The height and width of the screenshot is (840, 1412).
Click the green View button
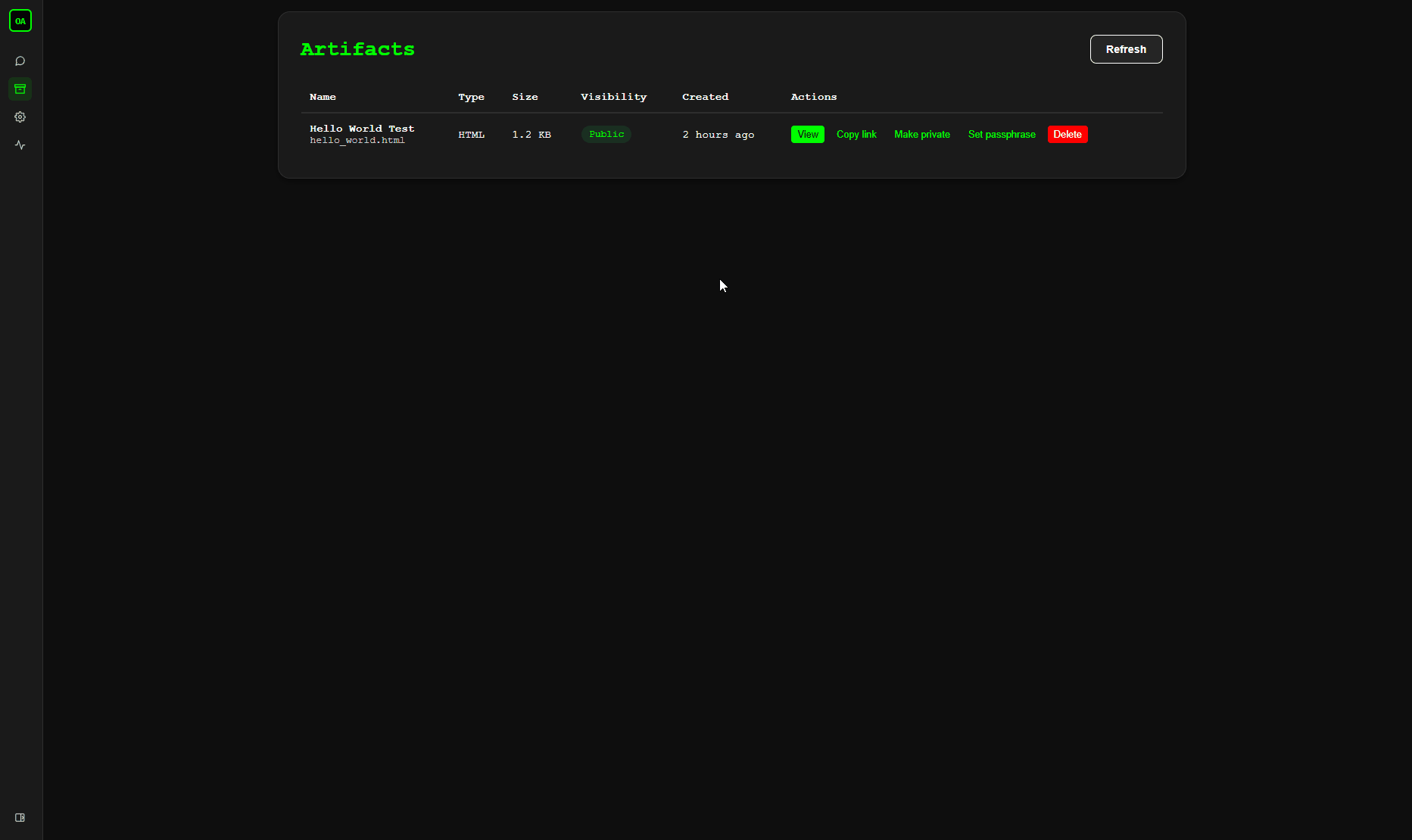[x=807, y=135]
